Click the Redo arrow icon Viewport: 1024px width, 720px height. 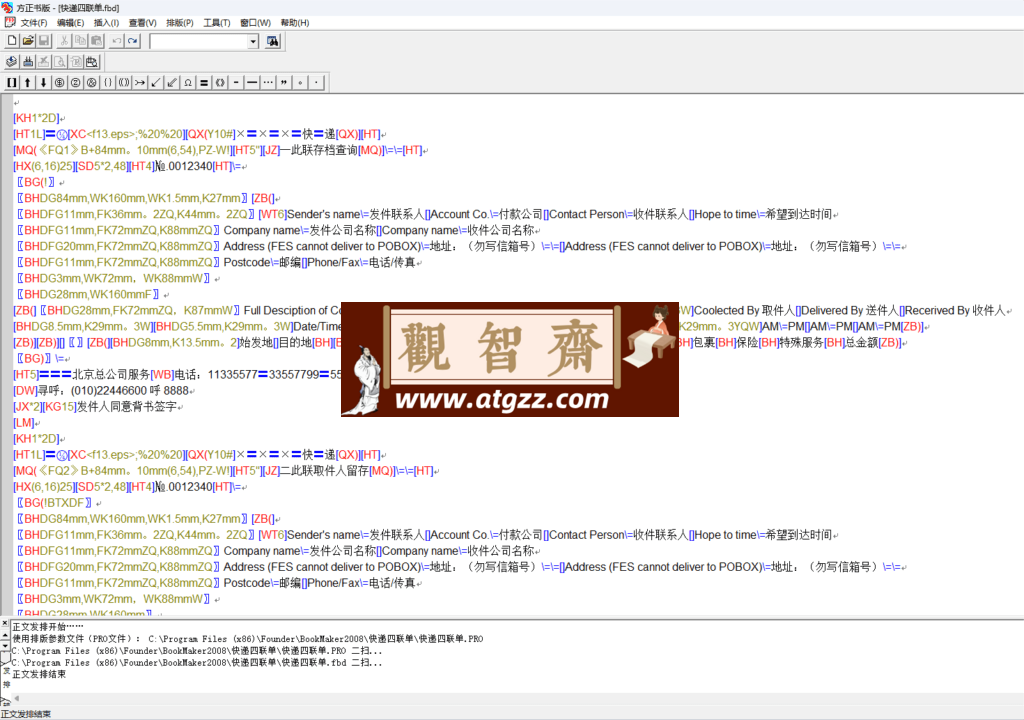click(133, 41)
